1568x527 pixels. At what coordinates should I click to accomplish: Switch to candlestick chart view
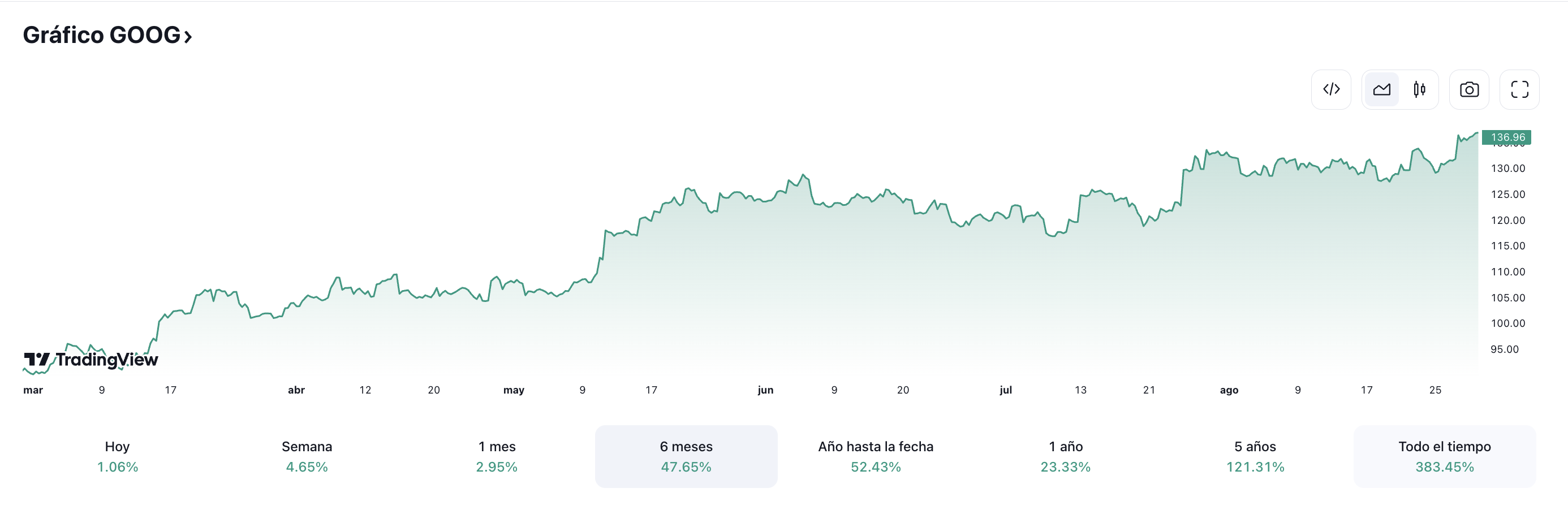point(1419,89)
